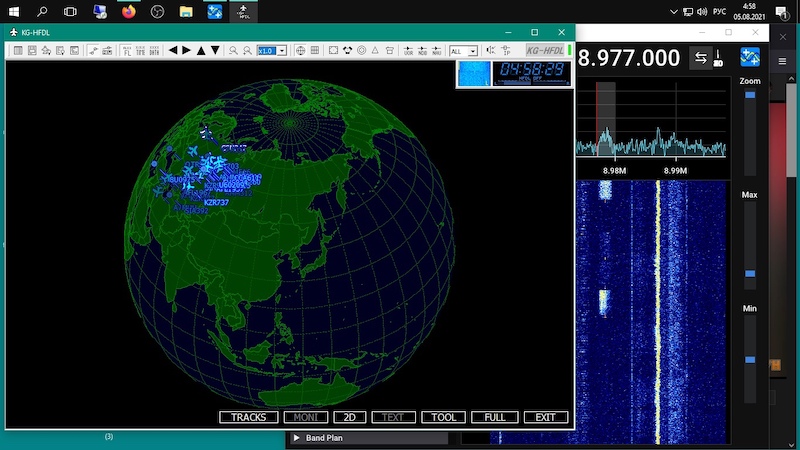Click the up arrow rotate icon
800x450 pixels.
click(201, 50)
